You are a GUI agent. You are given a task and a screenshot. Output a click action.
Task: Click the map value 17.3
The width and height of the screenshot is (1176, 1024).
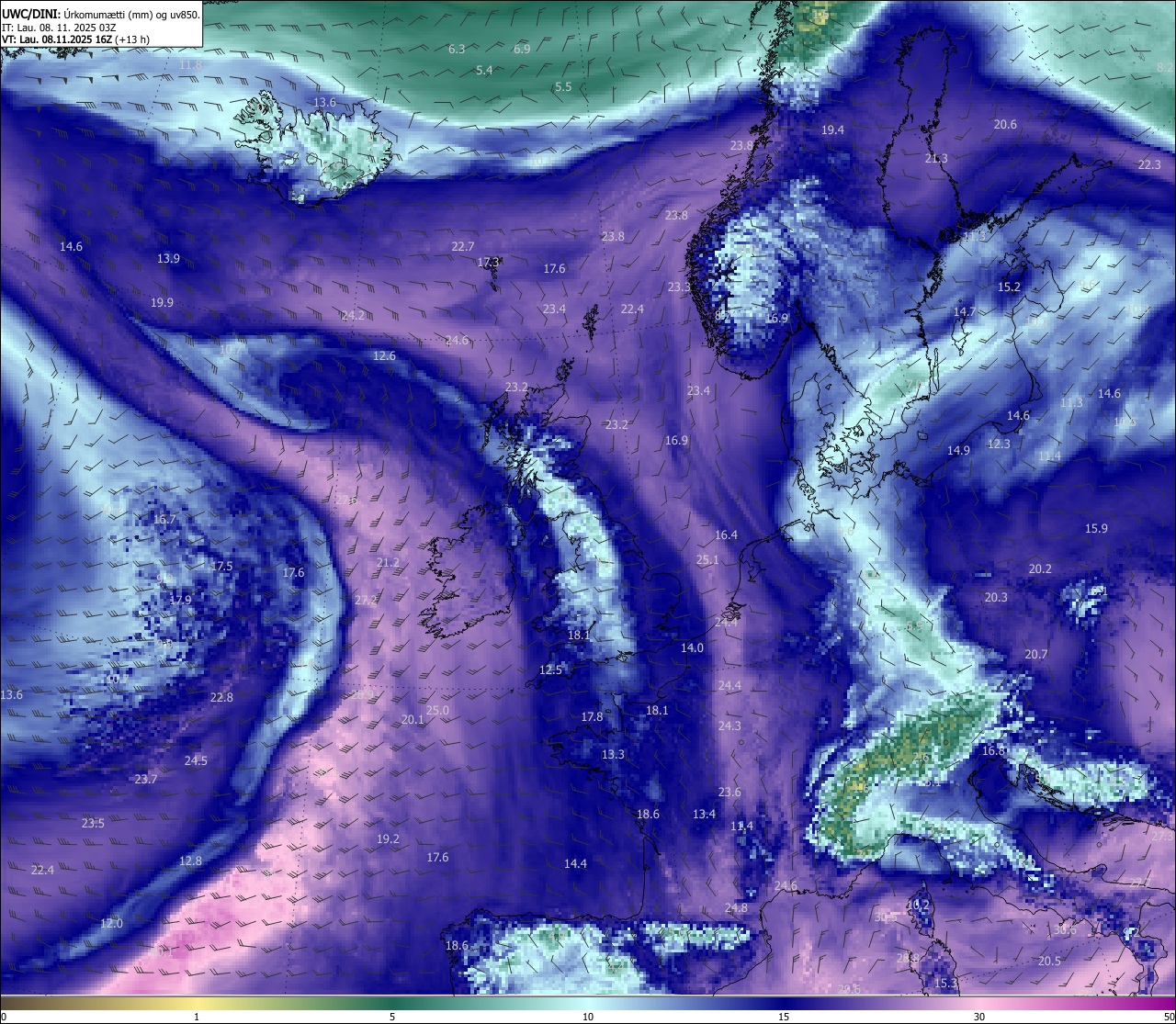[x=489, y=262]
